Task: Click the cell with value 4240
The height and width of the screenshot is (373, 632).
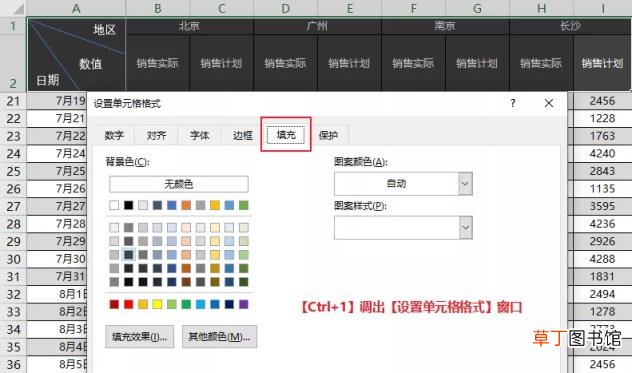Action: (x=602, y=154)
